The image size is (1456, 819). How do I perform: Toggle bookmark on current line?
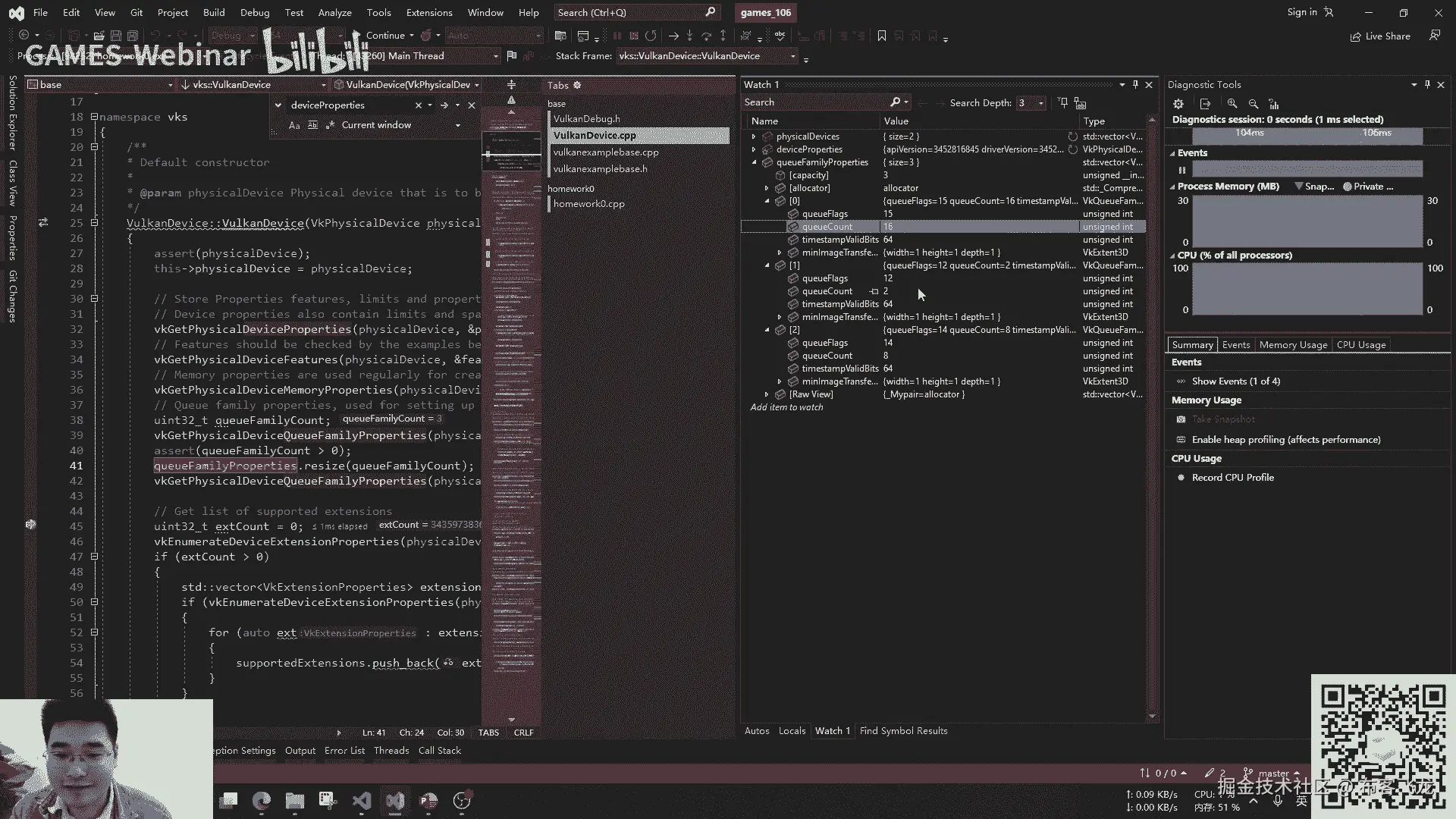click(x=881, y=36)
